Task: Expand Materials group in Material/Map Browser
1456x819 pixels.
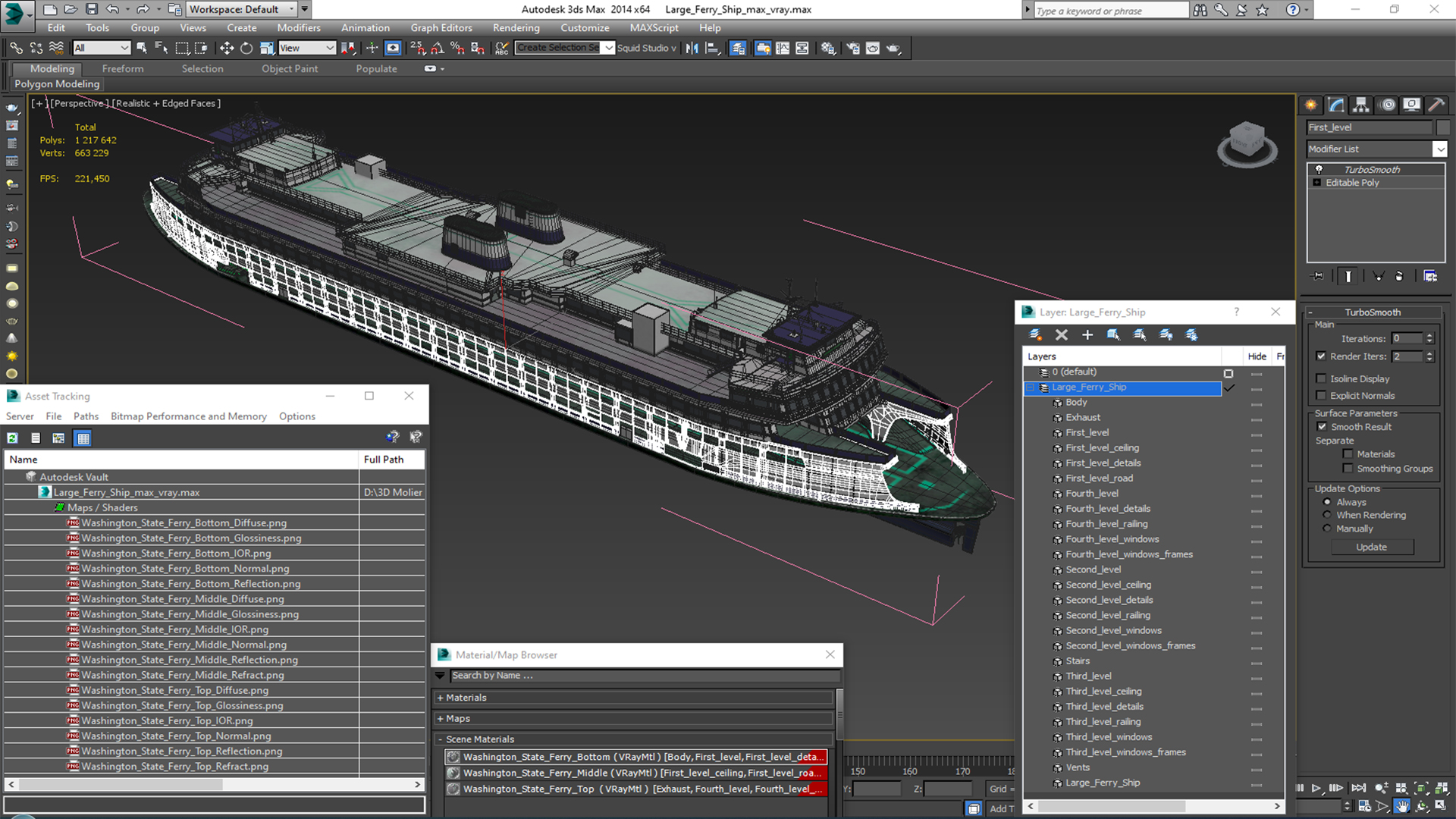Action: 440,698
